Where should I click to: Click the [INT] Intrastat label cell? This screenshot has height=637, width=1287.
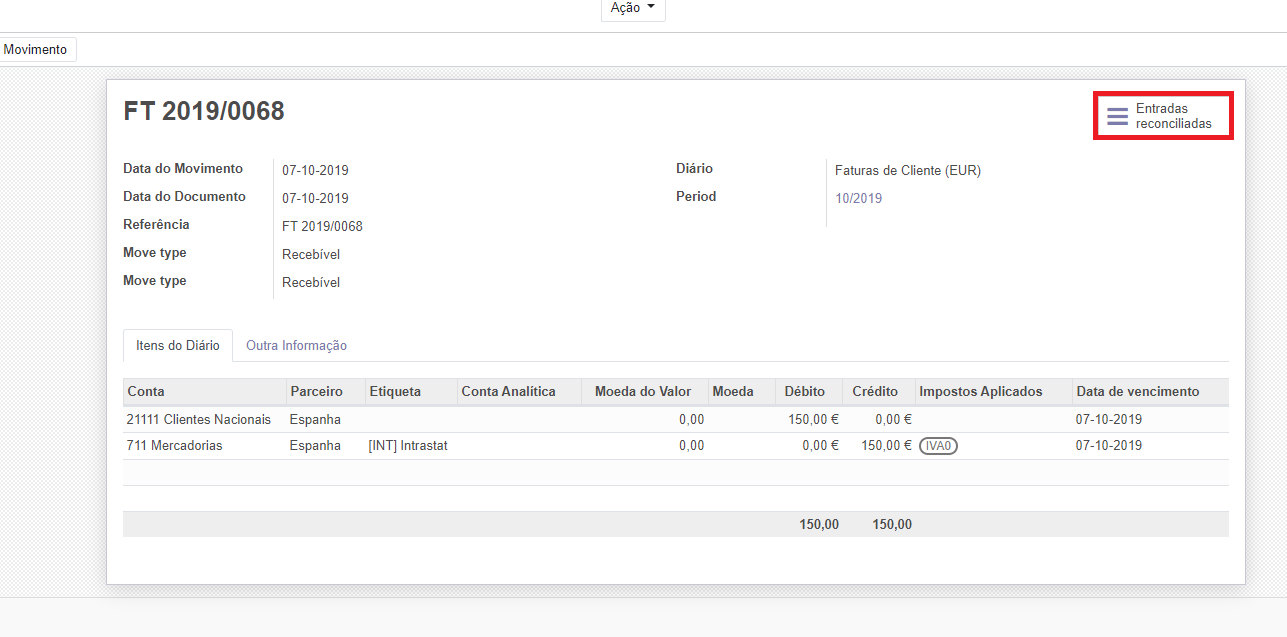(408, 446)
